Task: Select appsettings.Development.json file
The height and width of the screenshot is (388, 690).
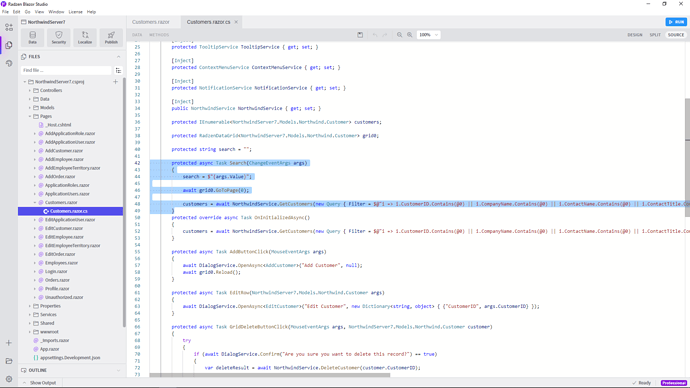Action: click(70, 358)
